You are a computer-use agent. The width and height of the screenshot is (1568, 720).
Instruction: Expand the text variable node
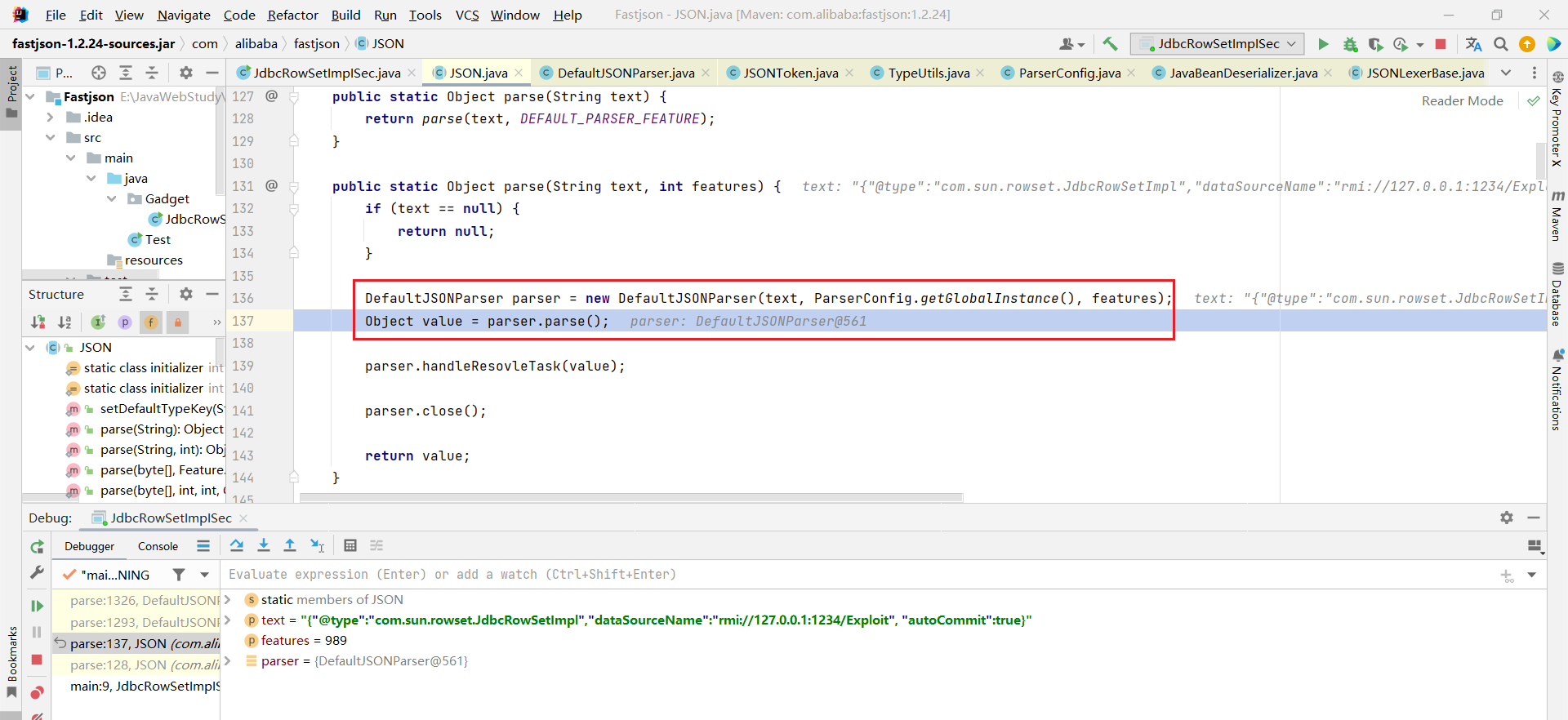pos(228,620)
